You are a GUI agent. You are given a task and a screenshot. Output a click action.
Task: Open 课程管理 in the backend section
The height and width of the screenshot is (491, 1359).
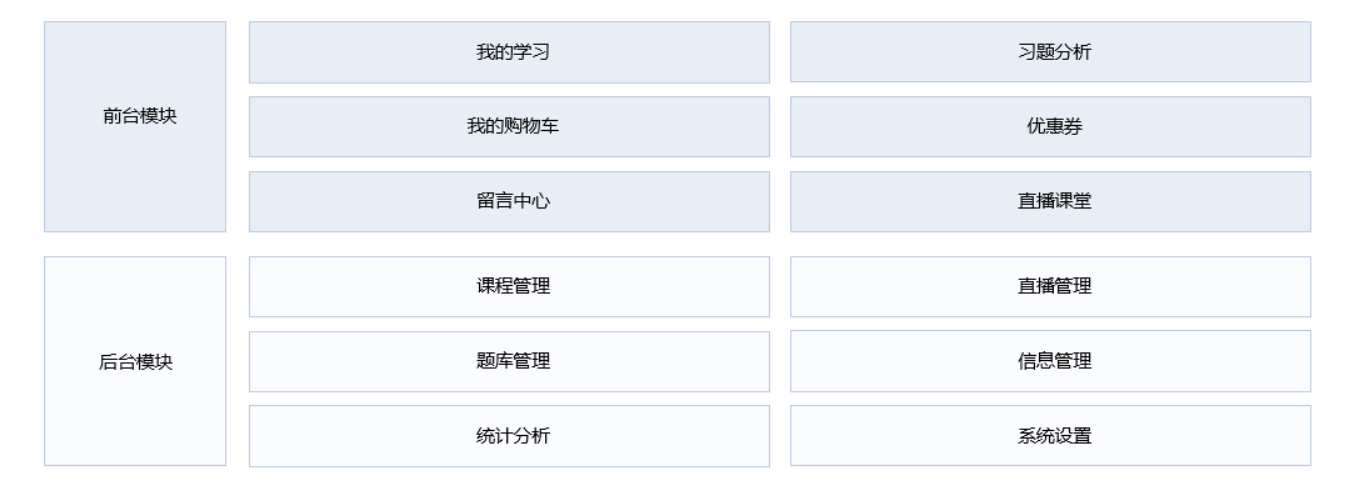pos(509,287)
